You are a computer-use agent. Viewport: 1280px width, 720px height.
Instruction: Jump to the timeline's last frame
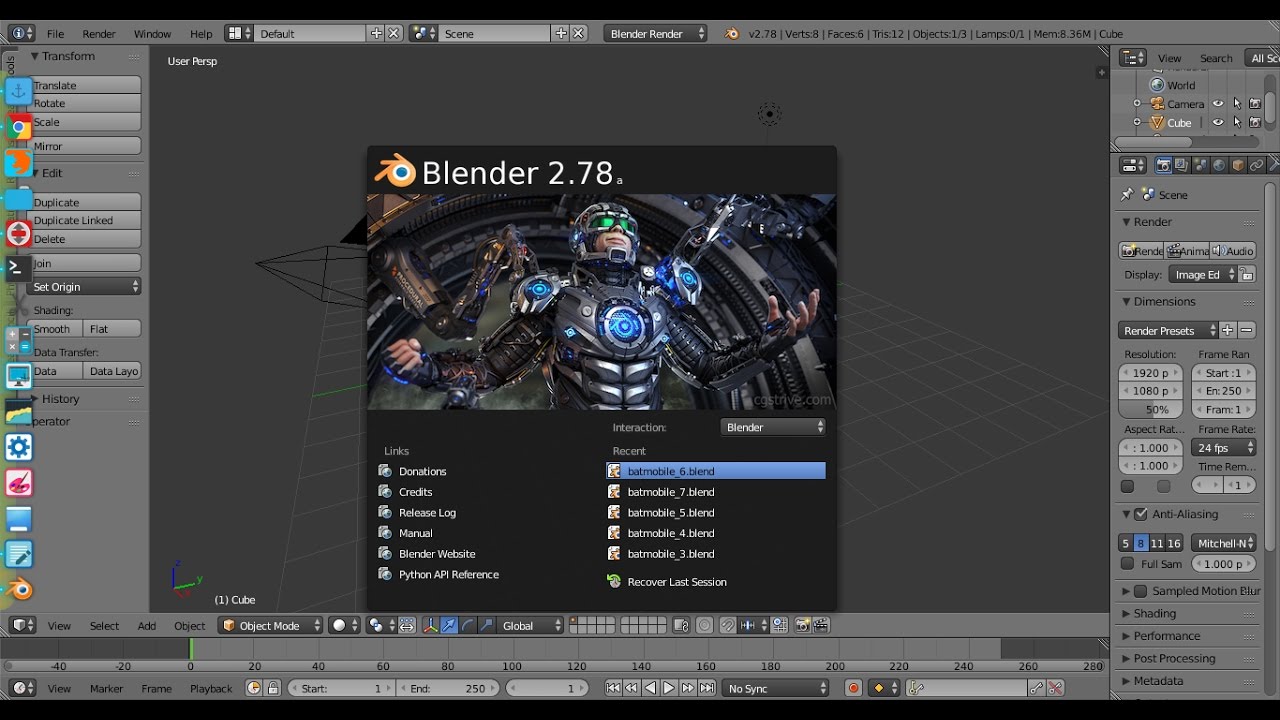tap(707, 688)
